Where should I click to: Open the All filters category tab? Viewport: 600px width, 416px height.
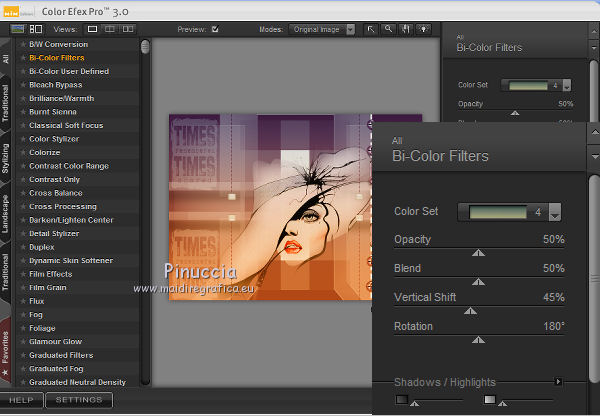pyautogui.click(x=5, y=58)
